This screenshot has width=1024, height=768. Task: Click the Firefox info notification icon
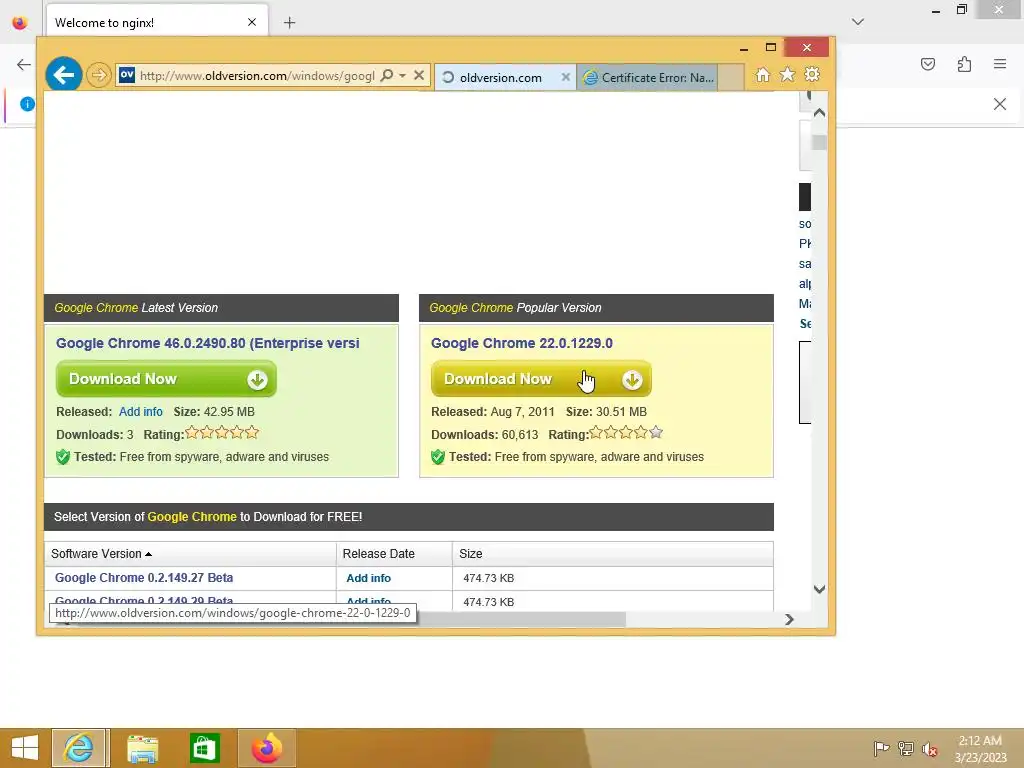pos(27,104)
